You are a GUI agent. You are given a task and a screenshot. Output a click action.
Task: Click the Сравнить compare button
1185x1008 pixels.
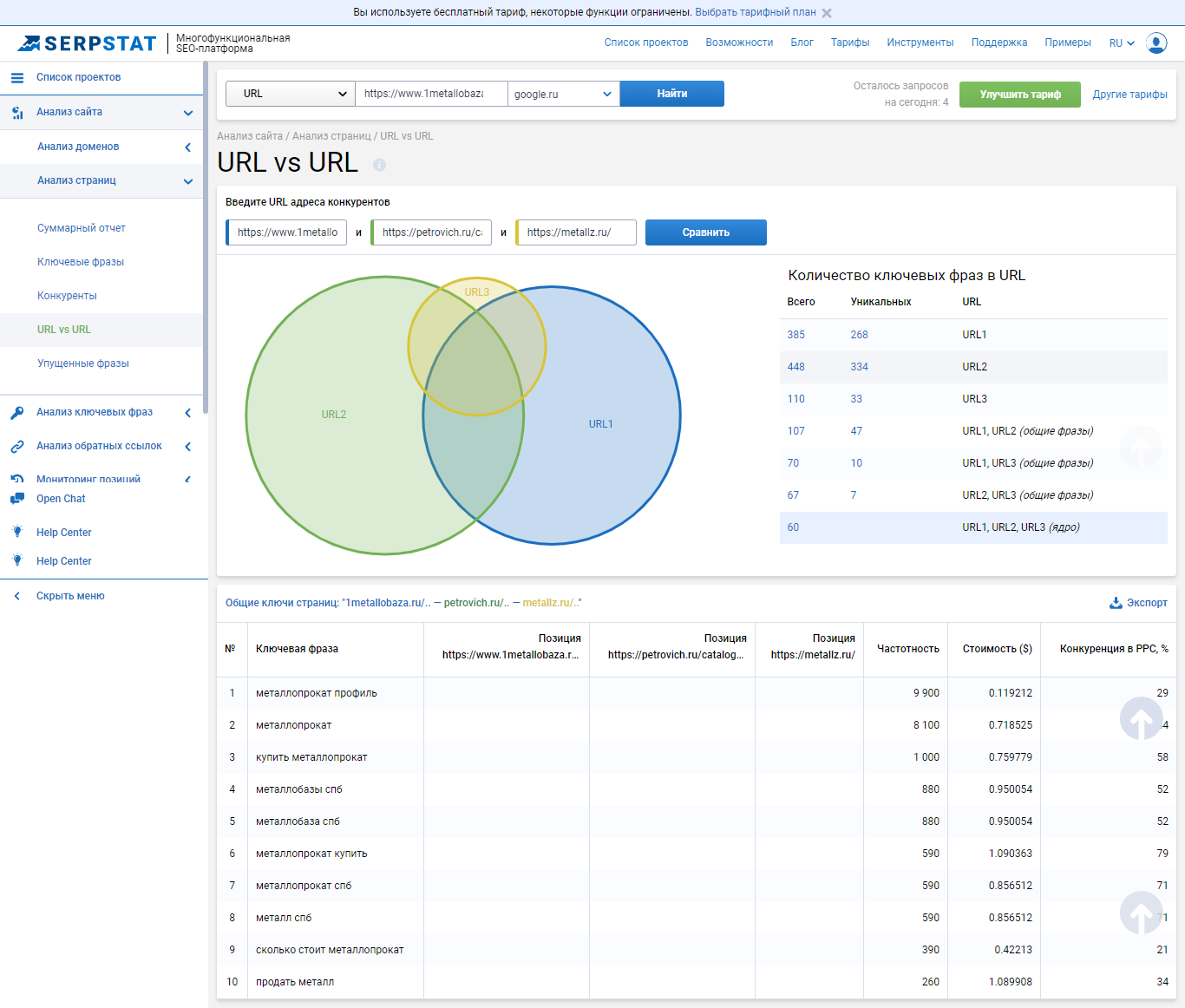click(706, 232)
